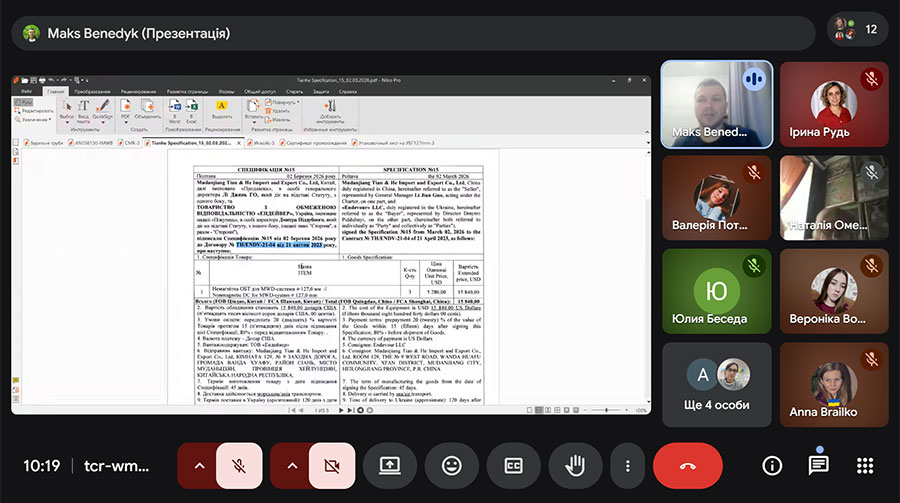Open video settings chevron beside camera
Image resolution: width=900 pixels, height=503 pixels.
[292, 466]
